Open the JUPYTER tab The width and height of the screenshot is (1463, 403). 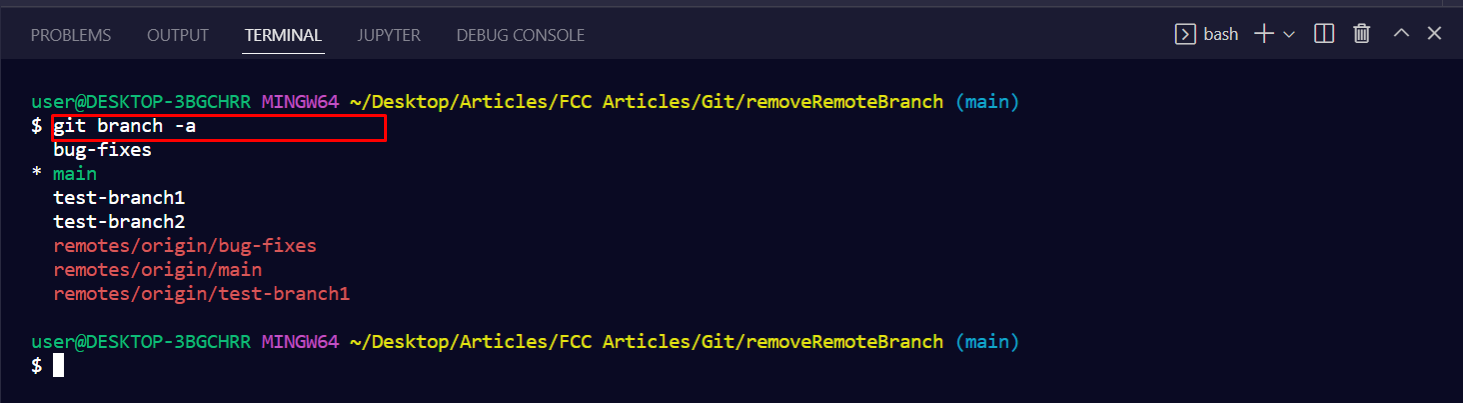coord(389,35)
